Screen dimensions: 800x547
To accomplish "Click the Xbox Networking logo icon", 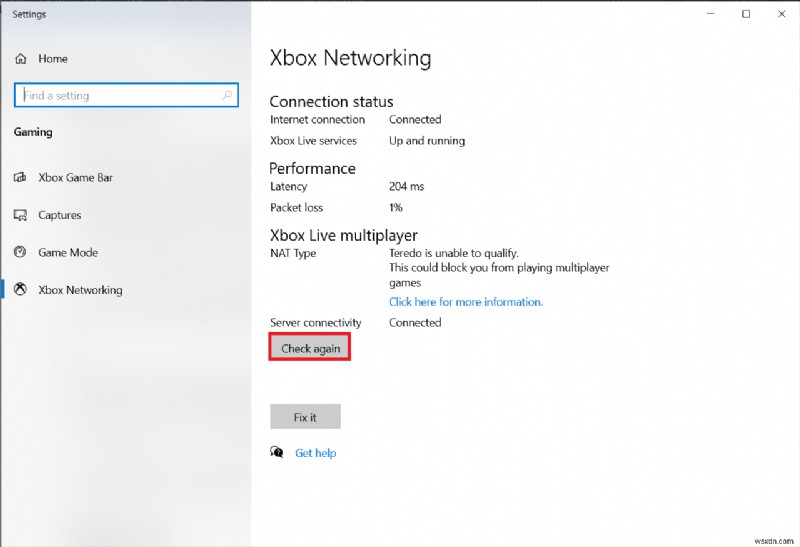I will pos(20,289).
